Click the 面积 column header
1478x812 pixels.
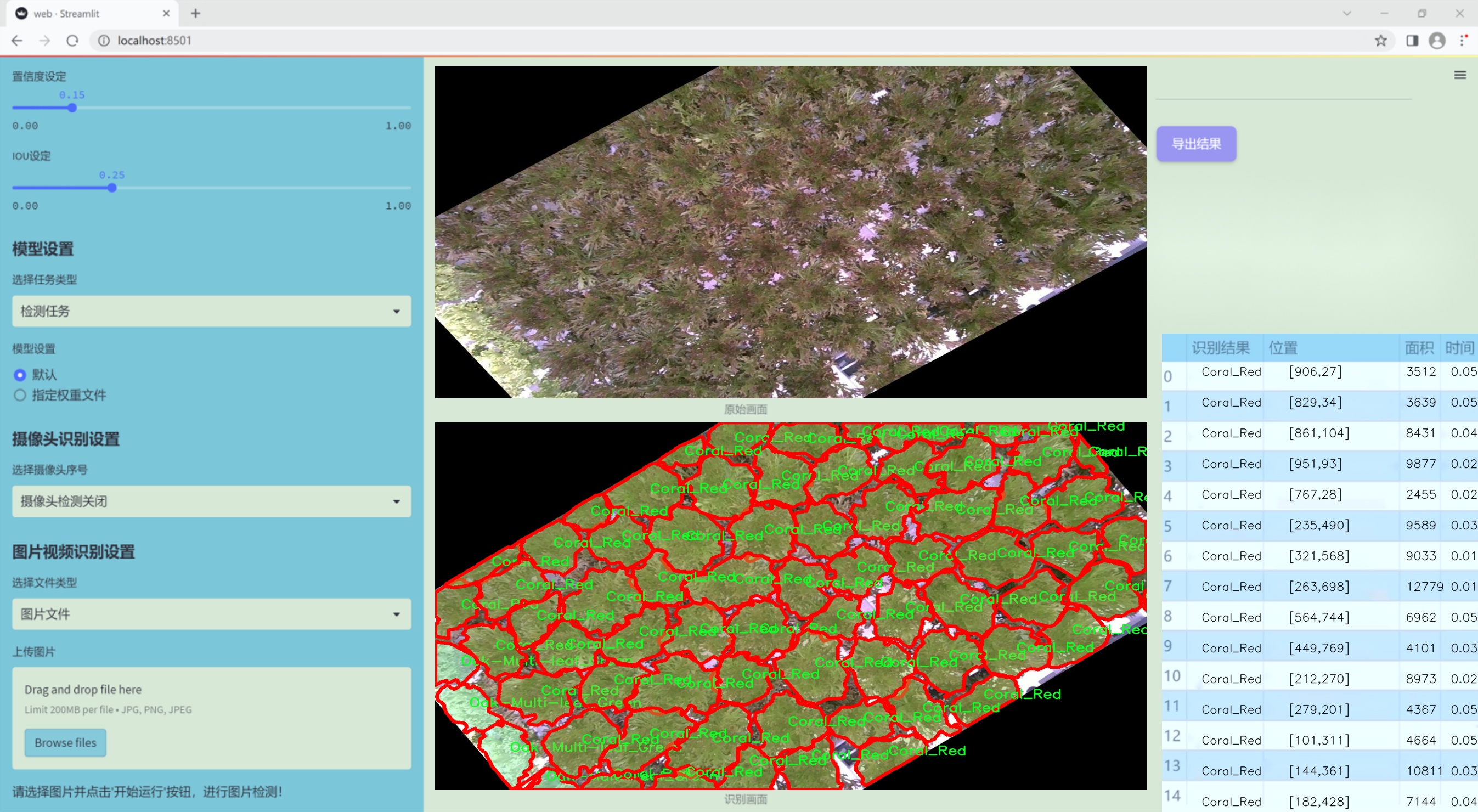point(1418,348)
